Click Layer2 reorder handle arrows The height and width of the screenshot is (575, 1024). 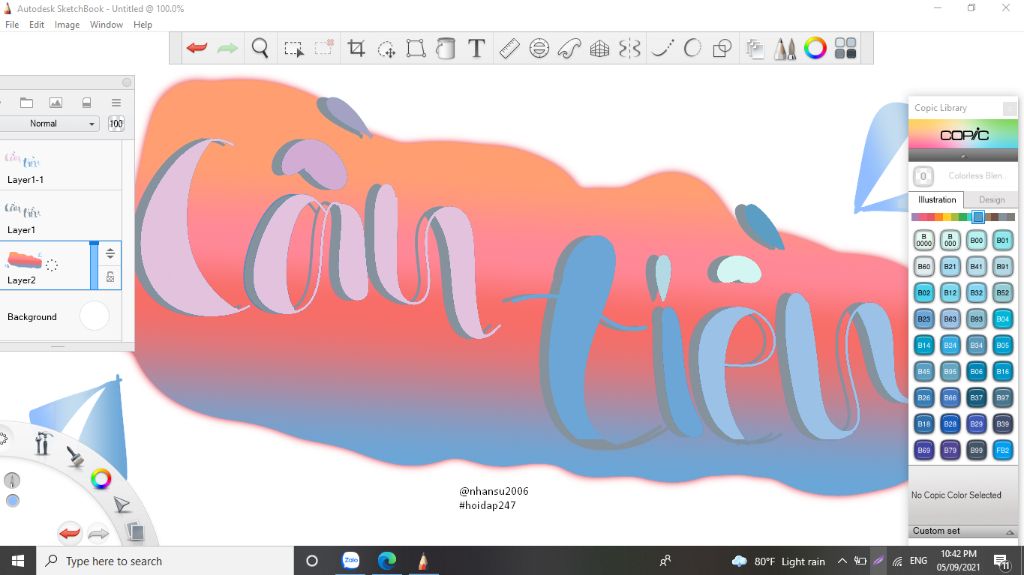pyautogui.click(x=110, y=253)
